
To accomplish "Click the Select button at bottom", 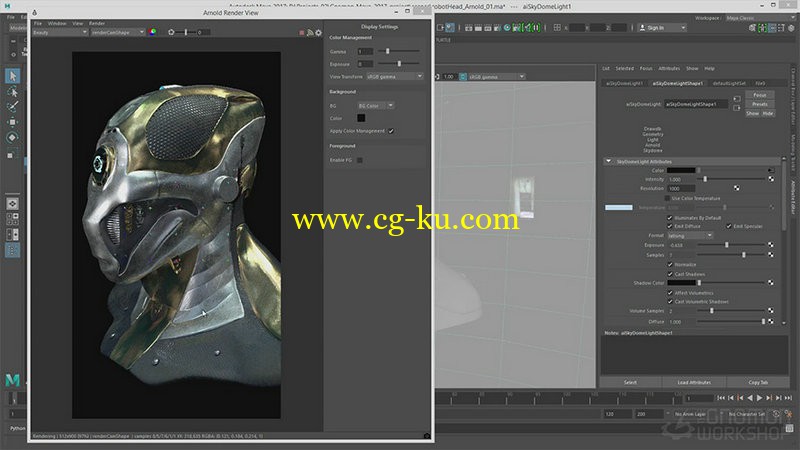I will pyautogui.click(x=630, y=382).
